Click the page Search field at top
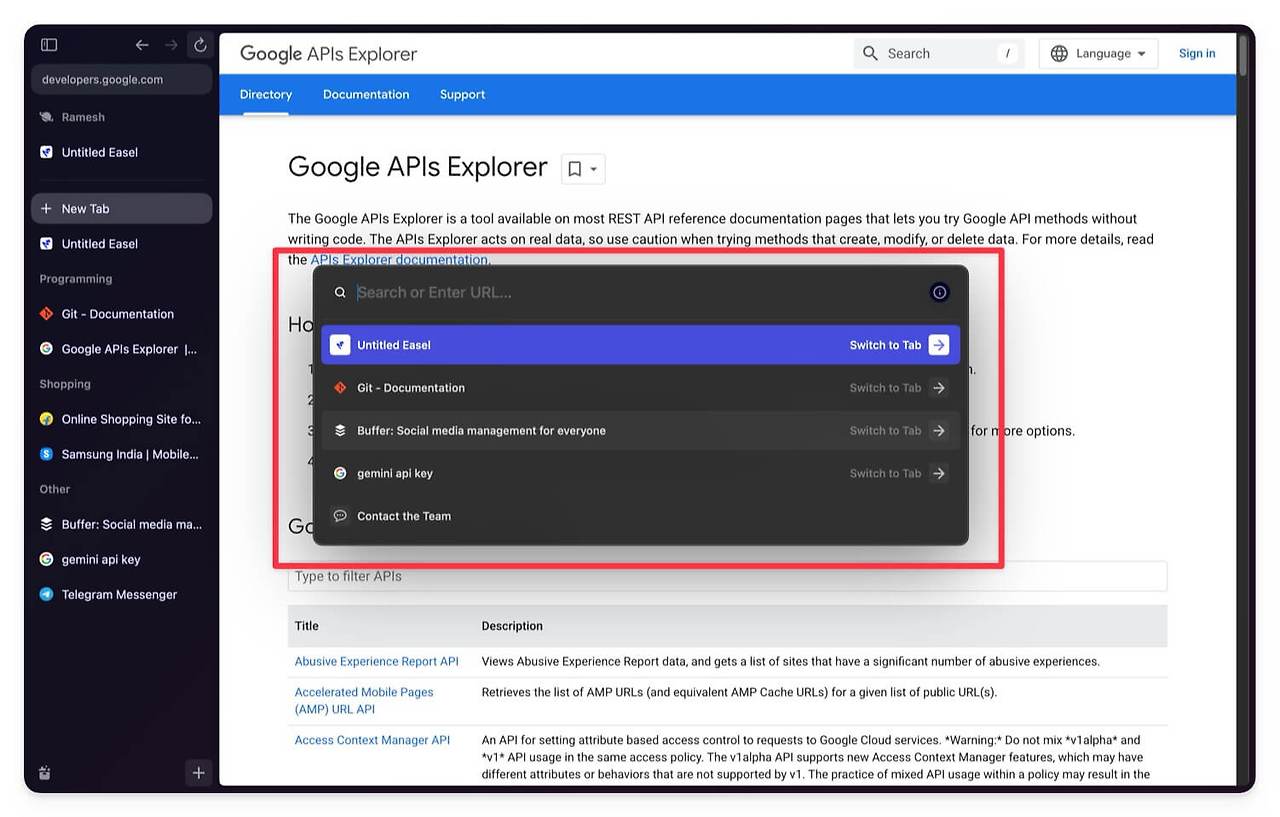The image size is (1280, 817). (939, 54)
